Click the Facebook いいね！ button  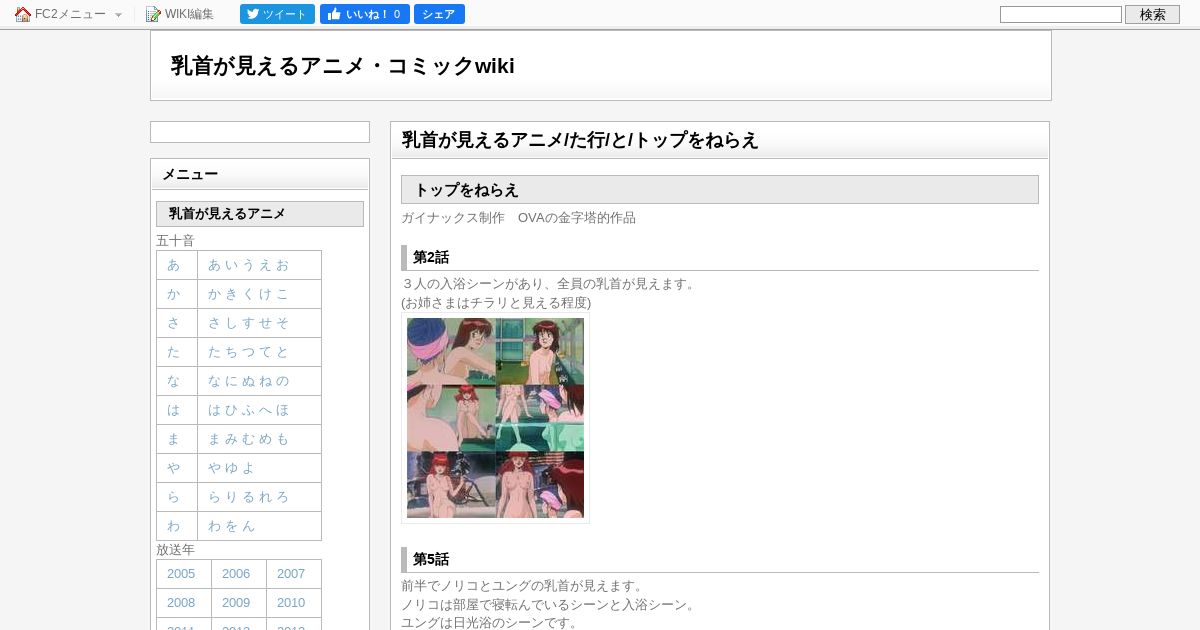pos(365,14)
